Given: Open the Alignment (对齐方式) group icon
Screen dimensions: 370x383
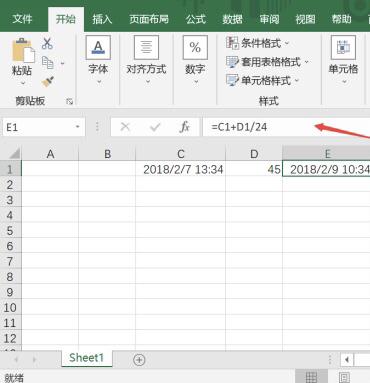Looking at the screenshot, I should 146,48.
